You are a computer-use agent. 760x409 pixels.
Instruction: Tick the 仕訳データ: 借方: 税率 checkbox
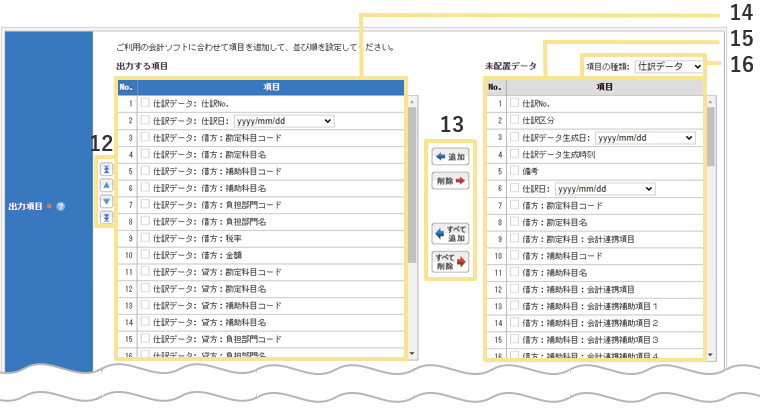point(146,239)
